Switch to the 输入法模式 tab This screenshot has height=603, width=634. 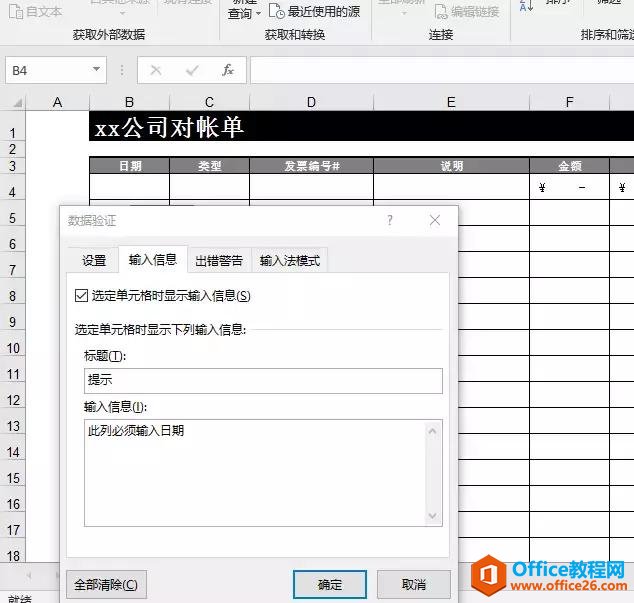[x=290, y=260]
